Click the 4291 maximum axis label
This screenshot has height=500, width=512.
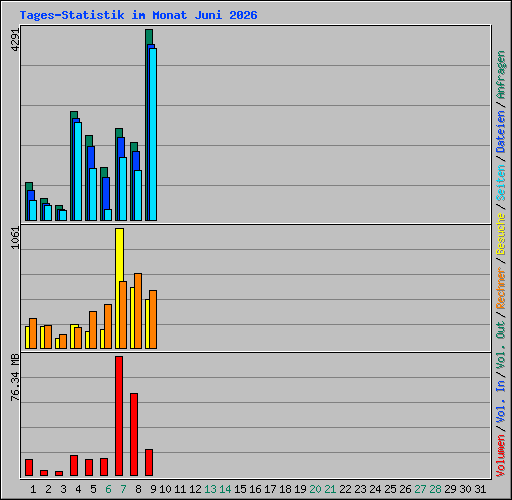15,40
